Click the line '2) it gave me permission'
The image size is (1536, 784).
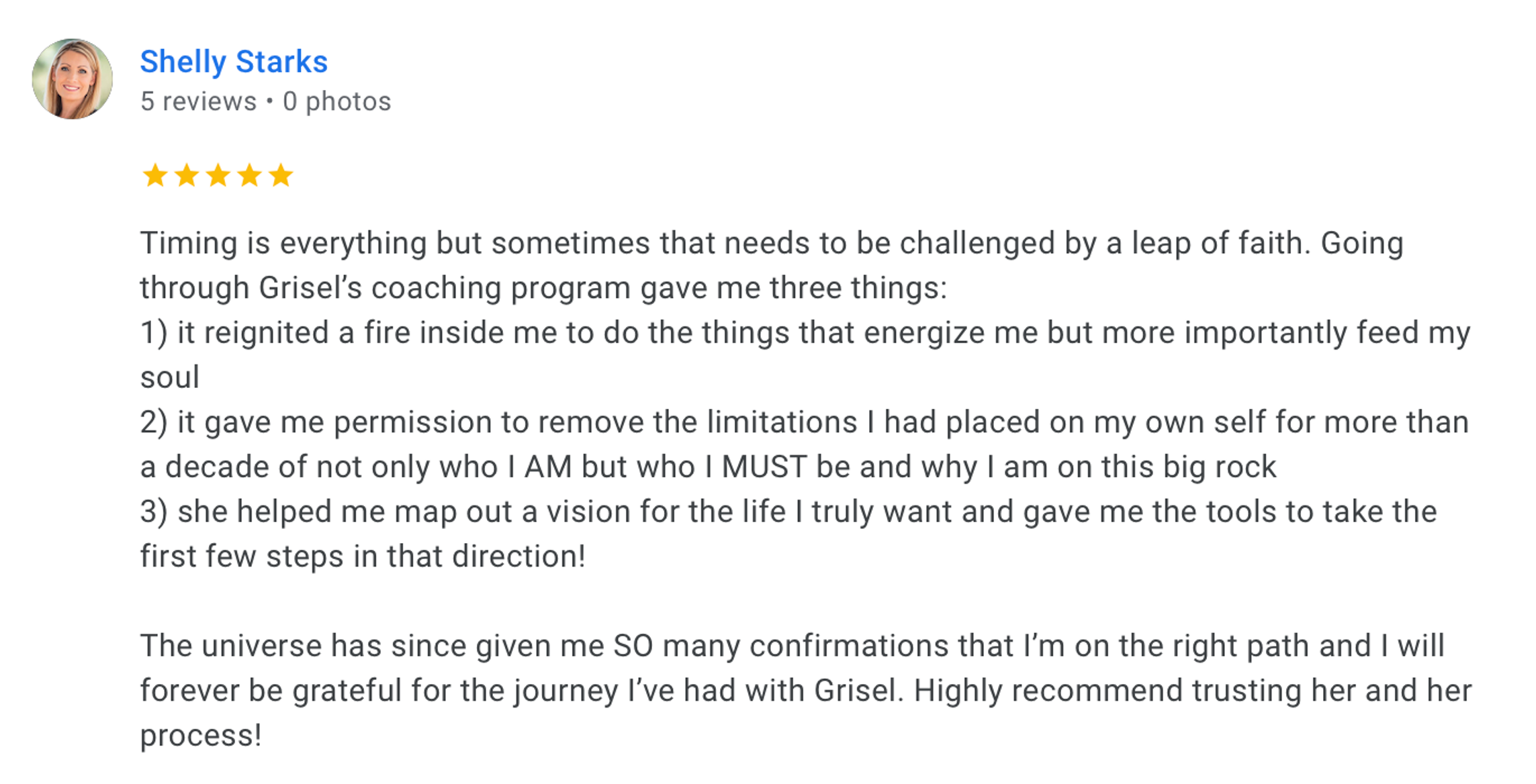click(x=805, y=423)
